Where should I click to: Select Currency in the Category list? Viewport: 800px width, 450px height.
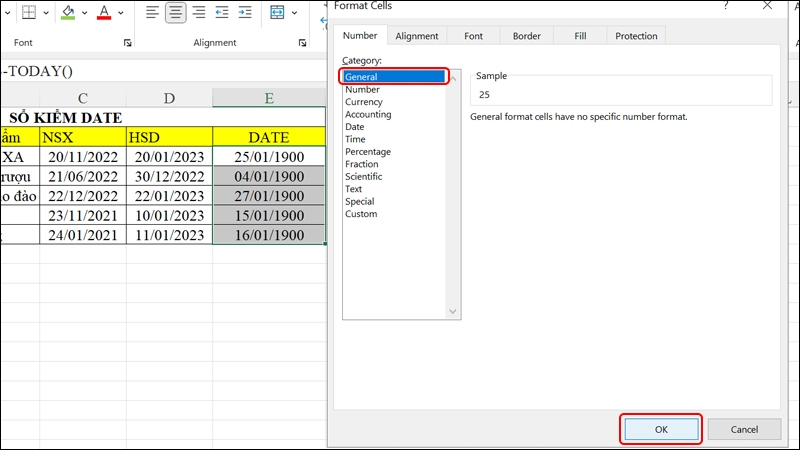394,102
